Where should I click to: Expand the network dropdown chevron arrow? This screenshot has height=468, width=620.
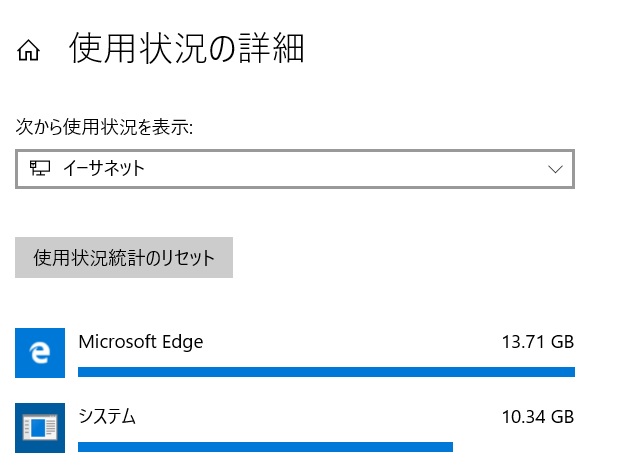555,170
